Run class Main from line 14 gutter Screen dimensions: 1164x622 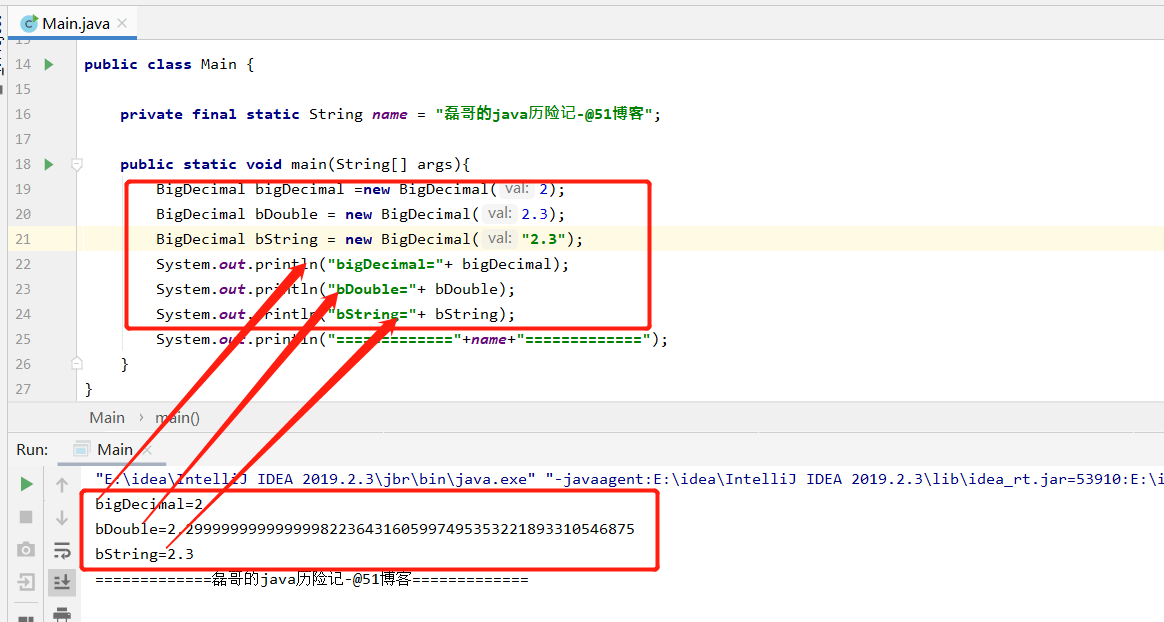tap(49, 65)
